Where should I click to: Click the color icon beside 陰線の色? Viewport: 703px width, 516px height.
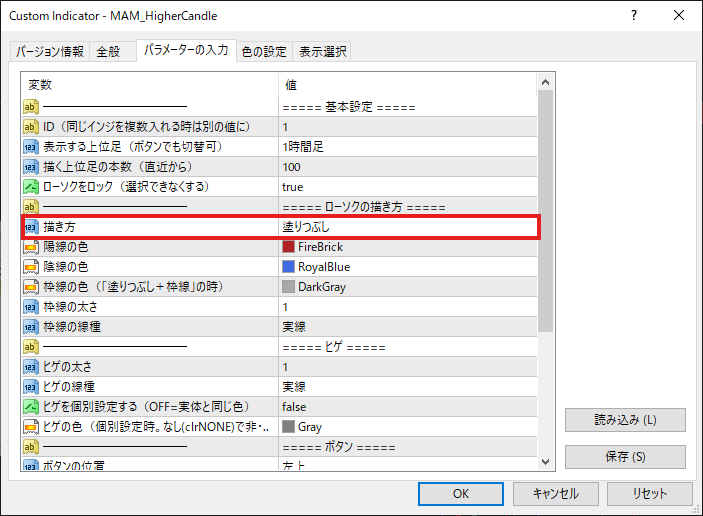pyautogui.click(x=30, y=267)
